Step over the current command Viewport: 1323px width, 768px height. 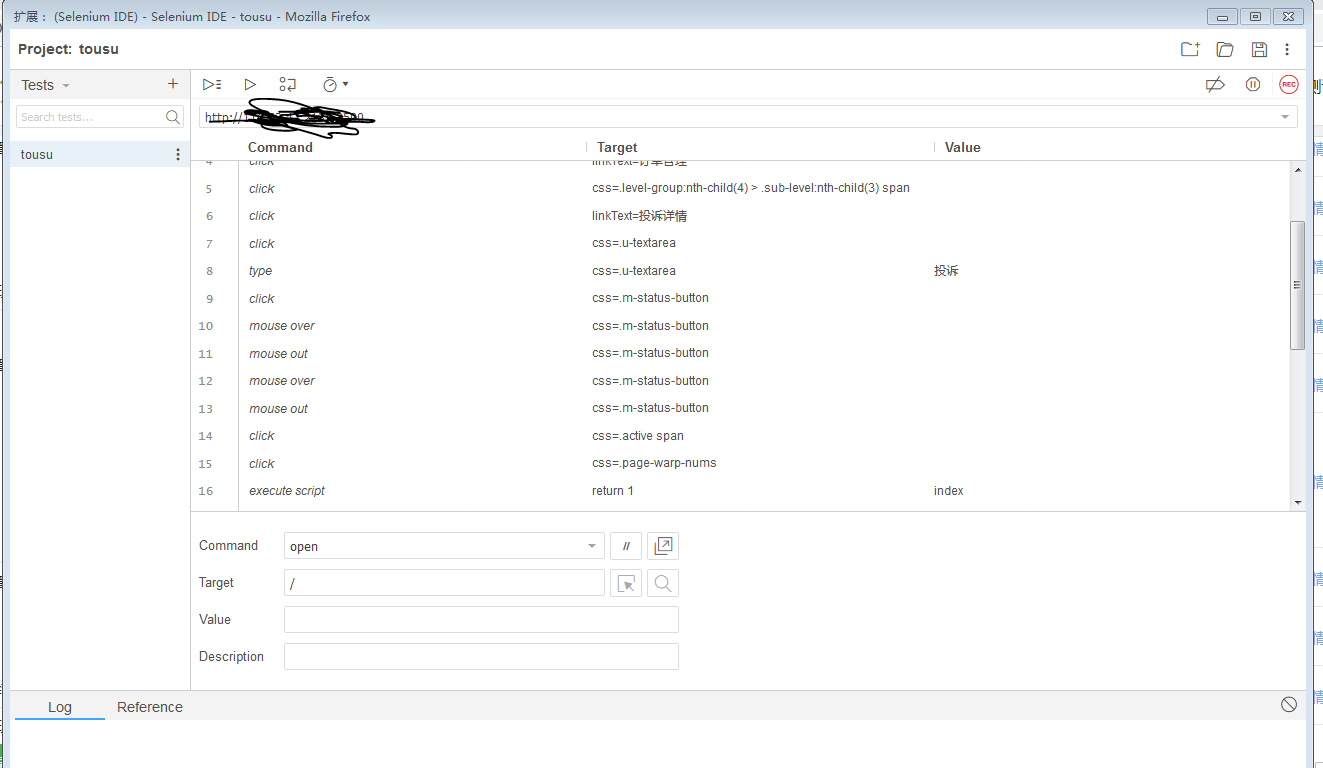pyautogui.click(x=288, y=84)
